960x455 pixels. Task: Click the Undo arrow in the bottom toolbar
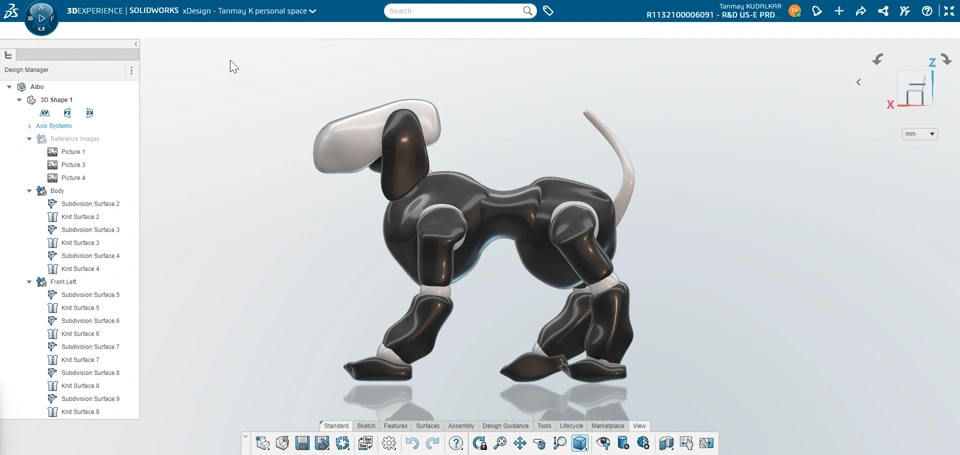pyautogui.click(x=412, y=443)
